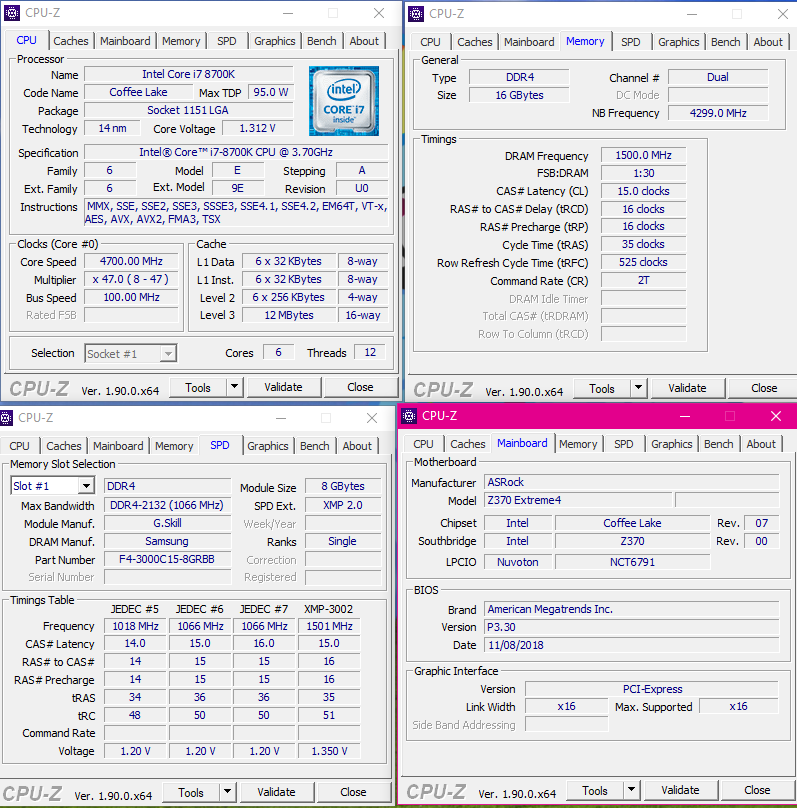The width and height of the screenshot is (797, 808).
Task: Click the 1501 MHz XMP-3002 frequency cell
Action: point(329,626)
